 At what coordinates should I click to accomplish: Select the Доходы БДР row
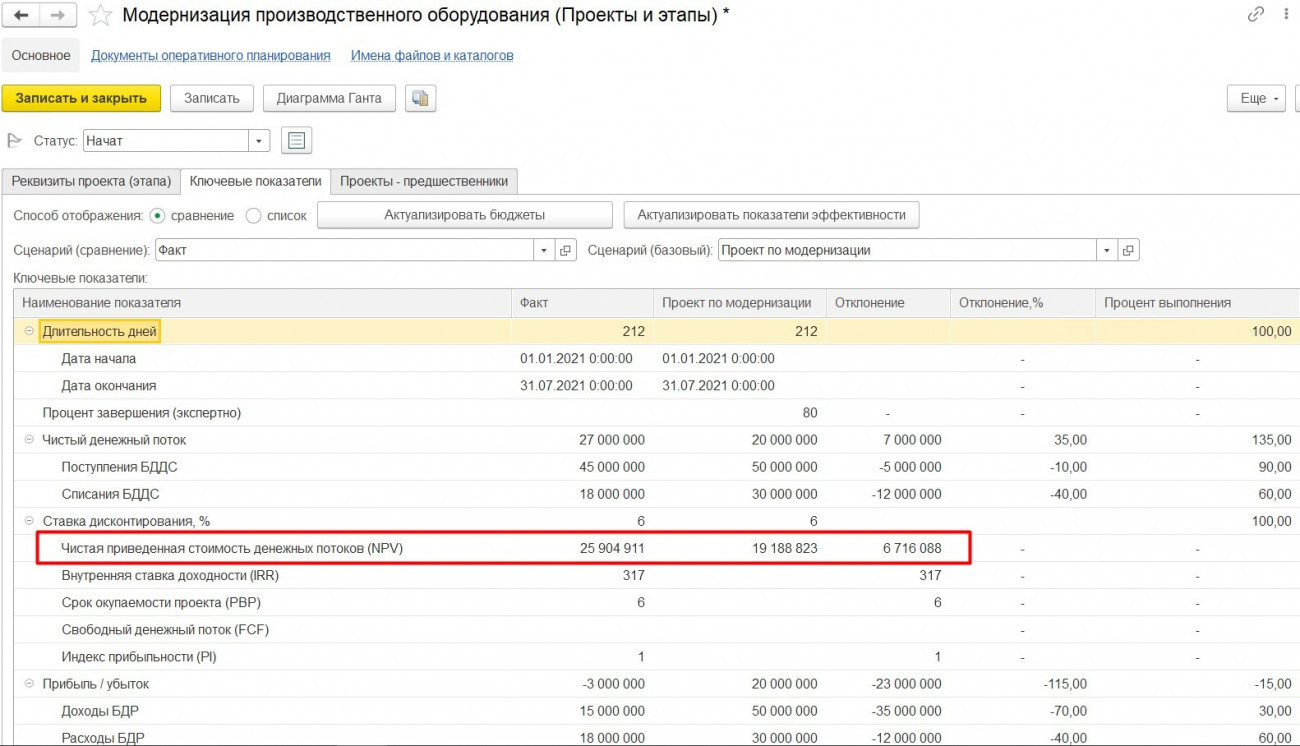coord(657,711)
